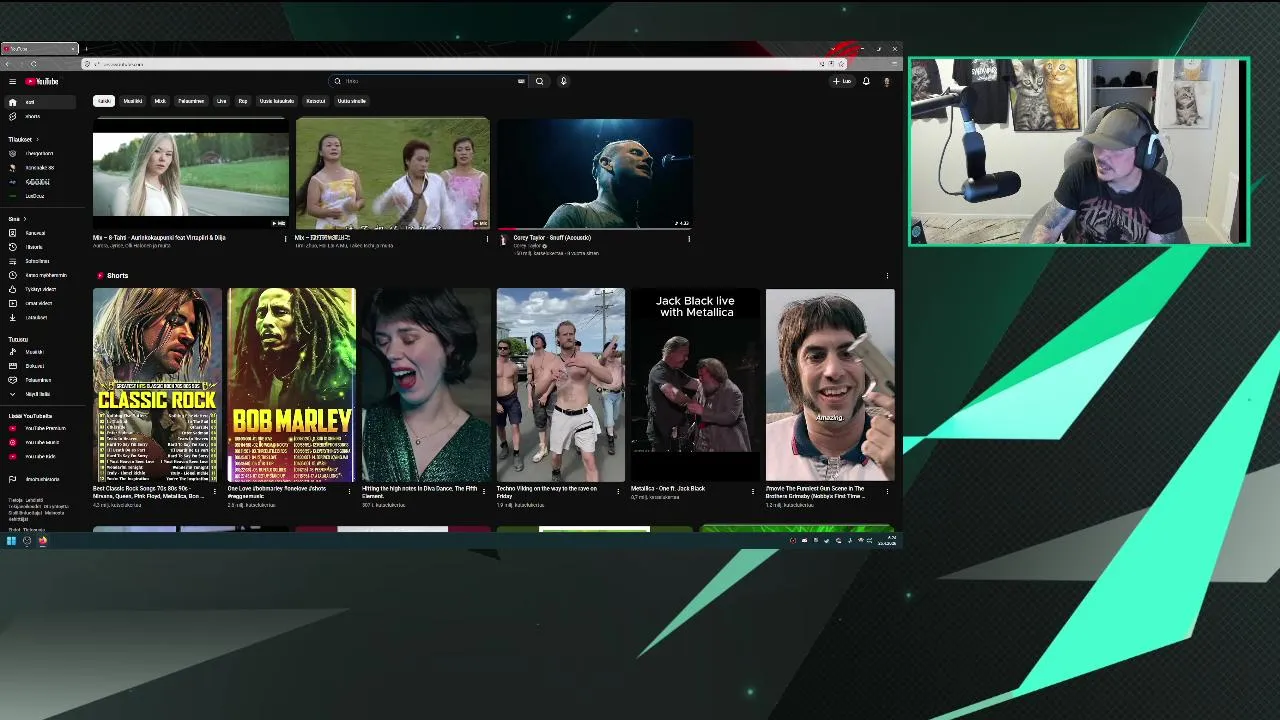Open the YouTube hamburger guide menu
Viewport: 1280px width, 720px height.
[12, 81]
